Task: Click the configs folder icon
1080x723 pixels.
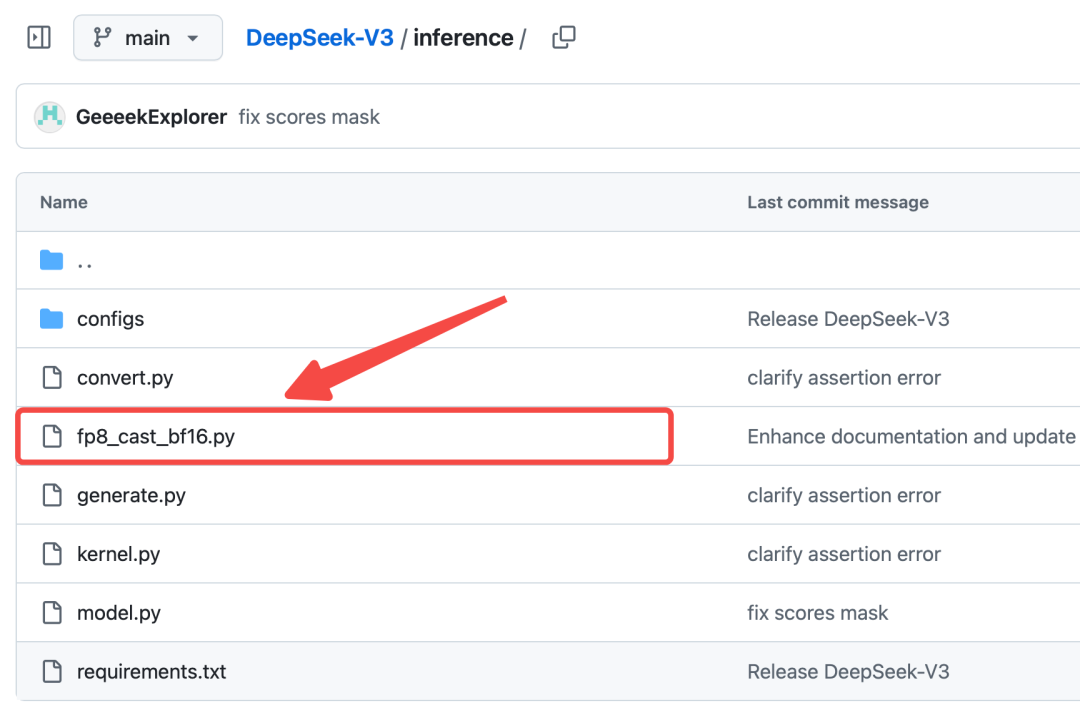Action: point(51,319)
